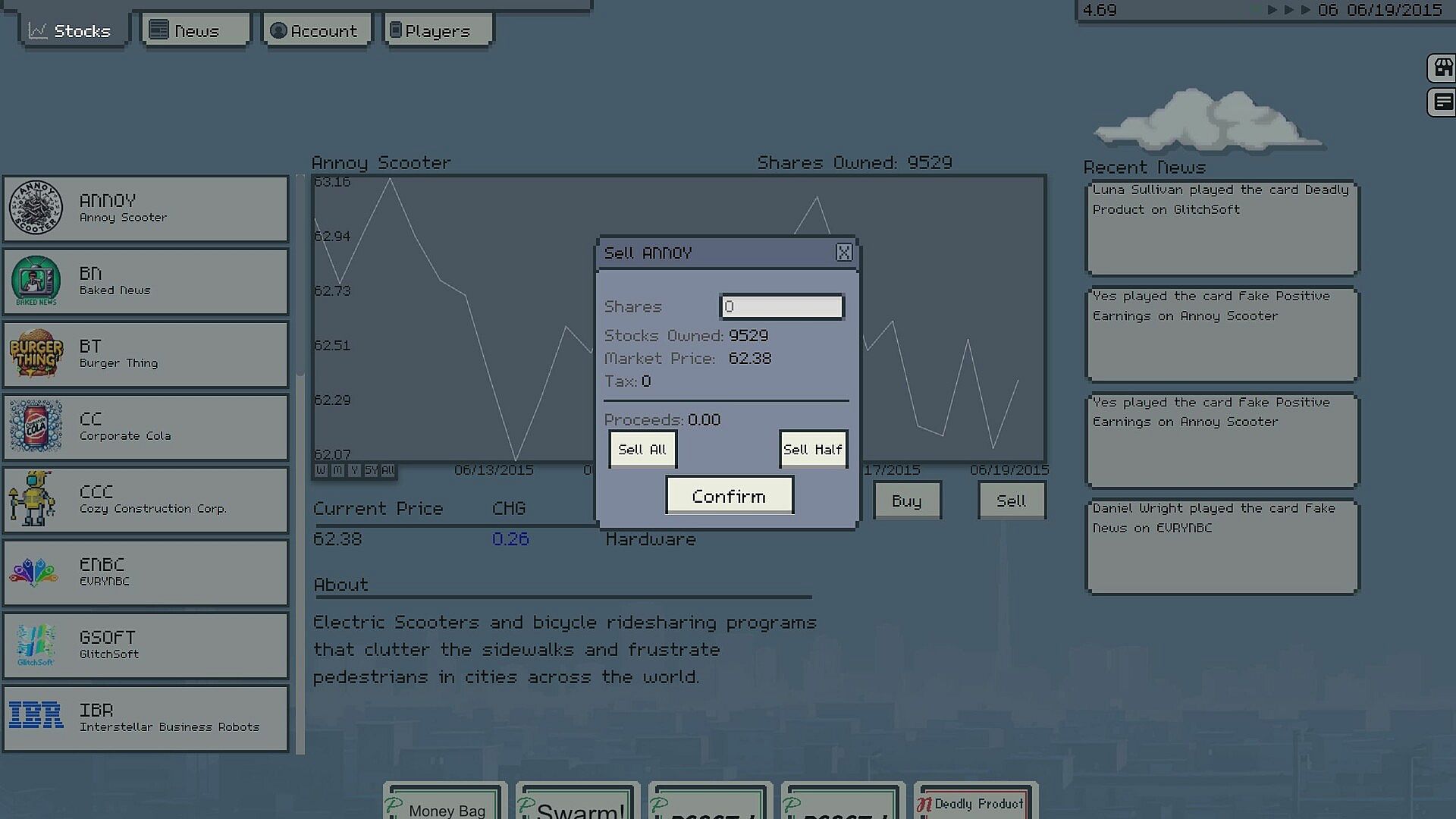Switch chart range to 5Y
Viewport: 1456px width, 819px height.
click(371, 471)
